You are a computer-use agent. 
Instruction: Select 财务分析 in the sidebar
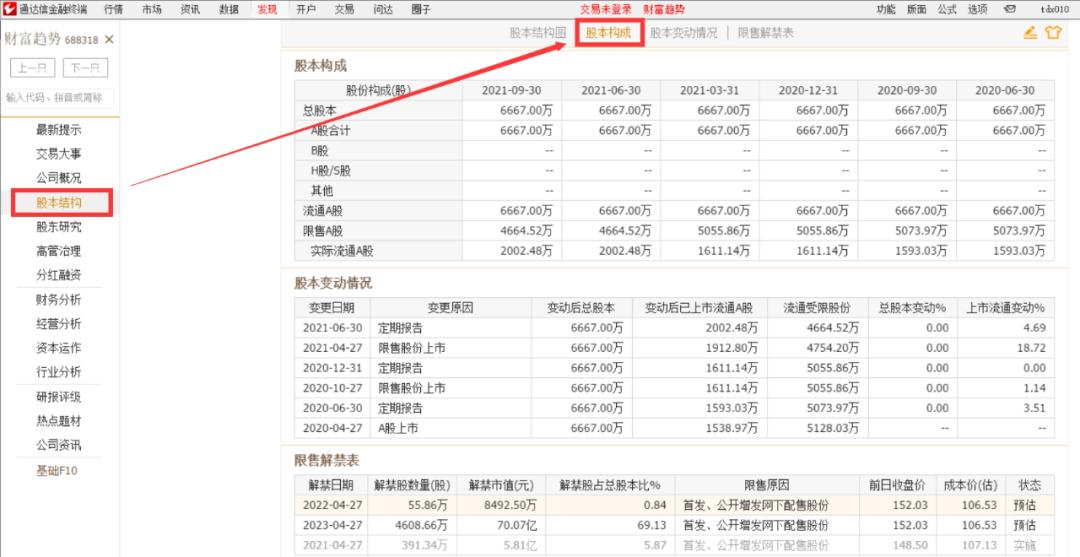59,299
